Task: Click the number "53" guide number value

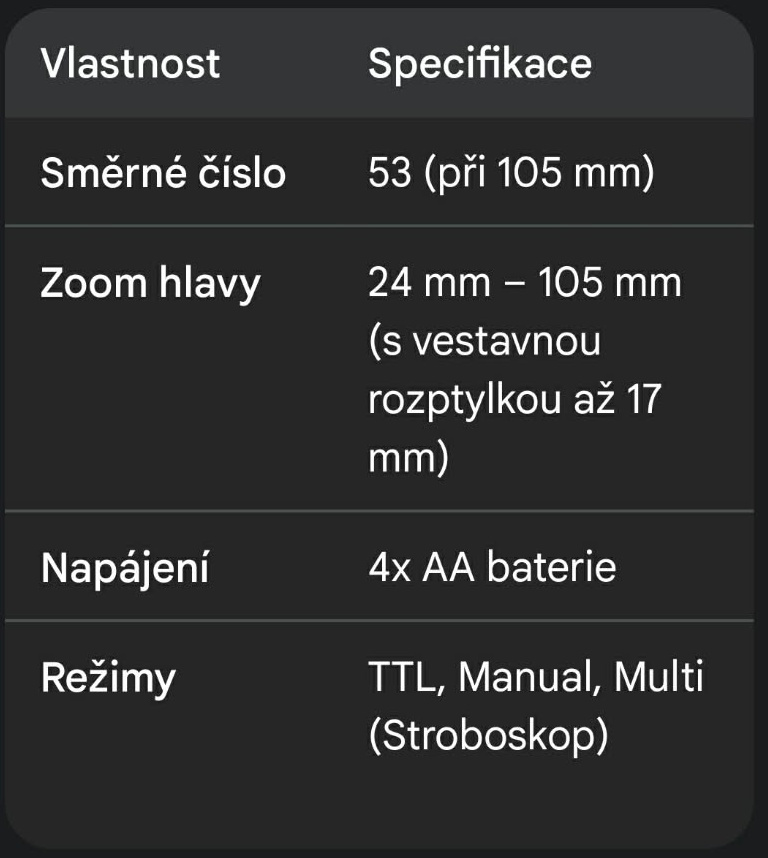Action: tap(390, 174)
